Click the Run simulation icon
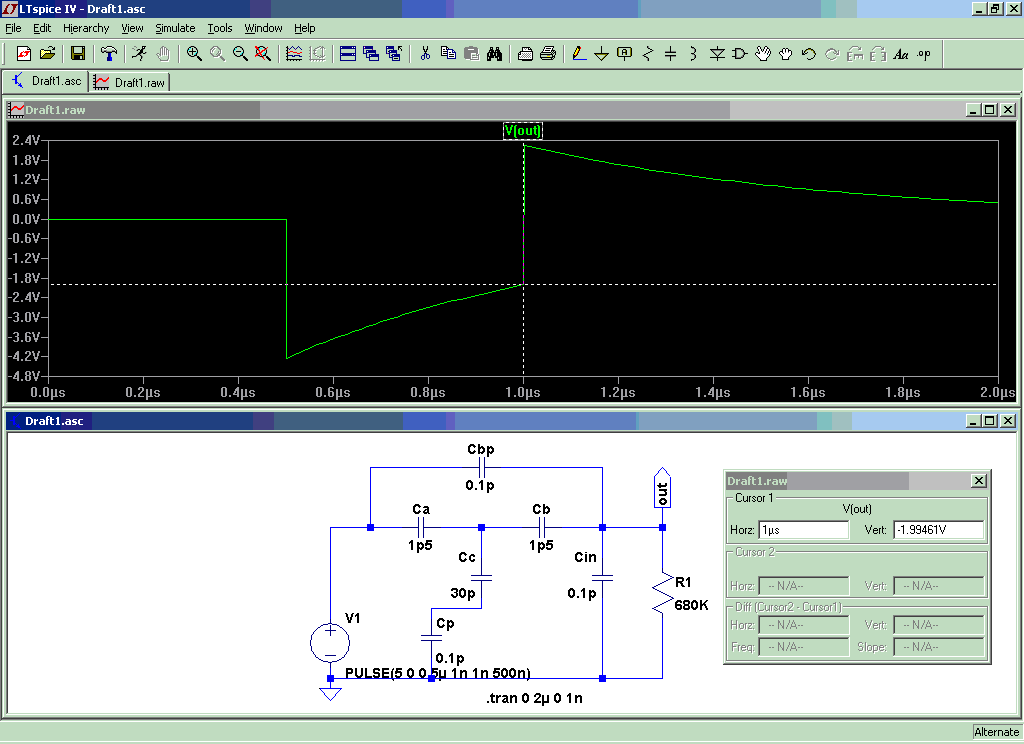The image size is (1024, 744). coord(139,54)
